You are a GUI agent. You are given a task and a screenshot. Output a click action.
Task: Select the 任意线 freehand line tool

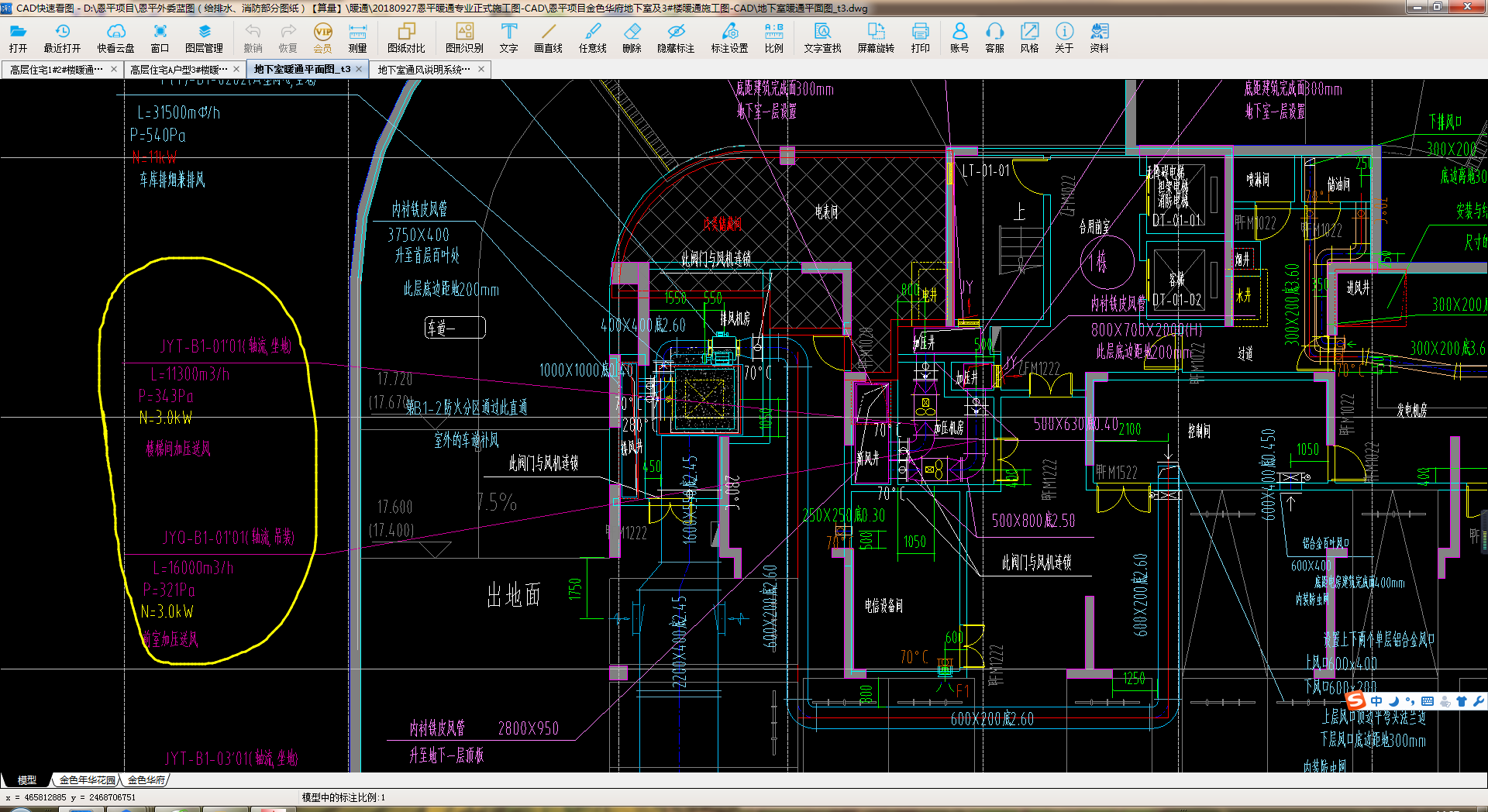[593, 38]
